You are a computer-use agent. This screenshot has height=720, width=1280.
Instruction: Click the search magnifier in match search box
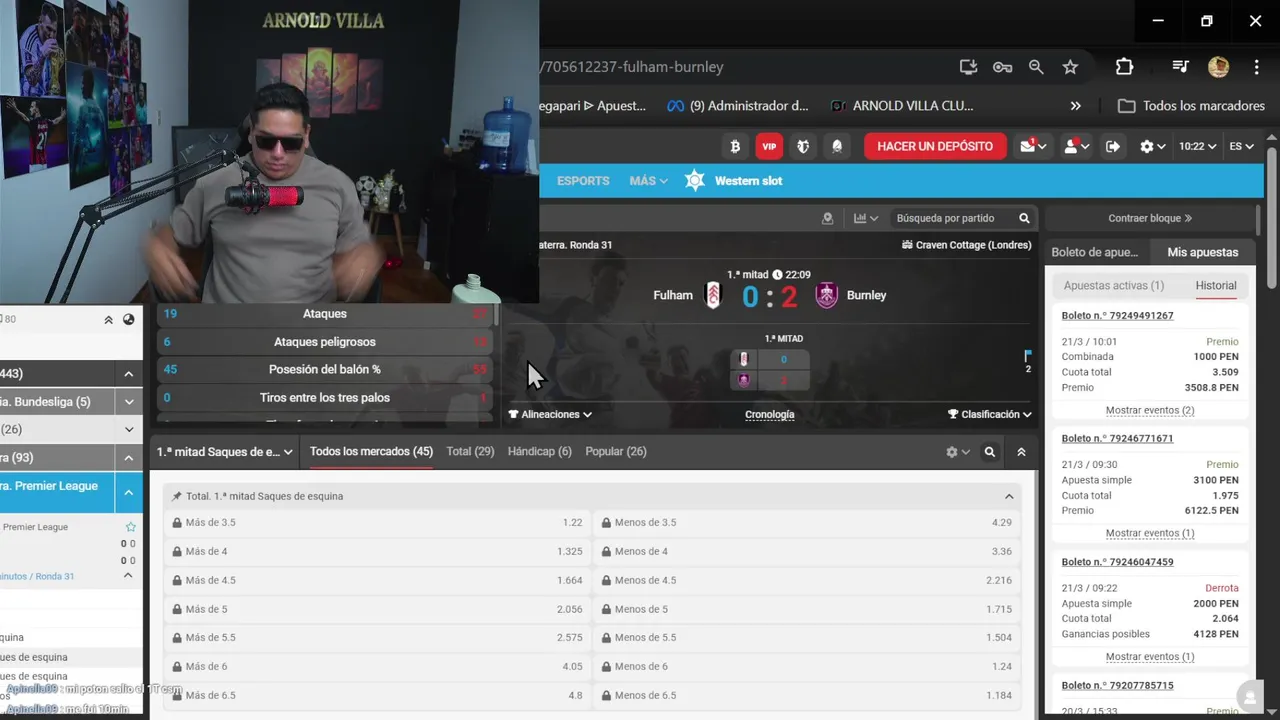click(x=1024, y=218)
